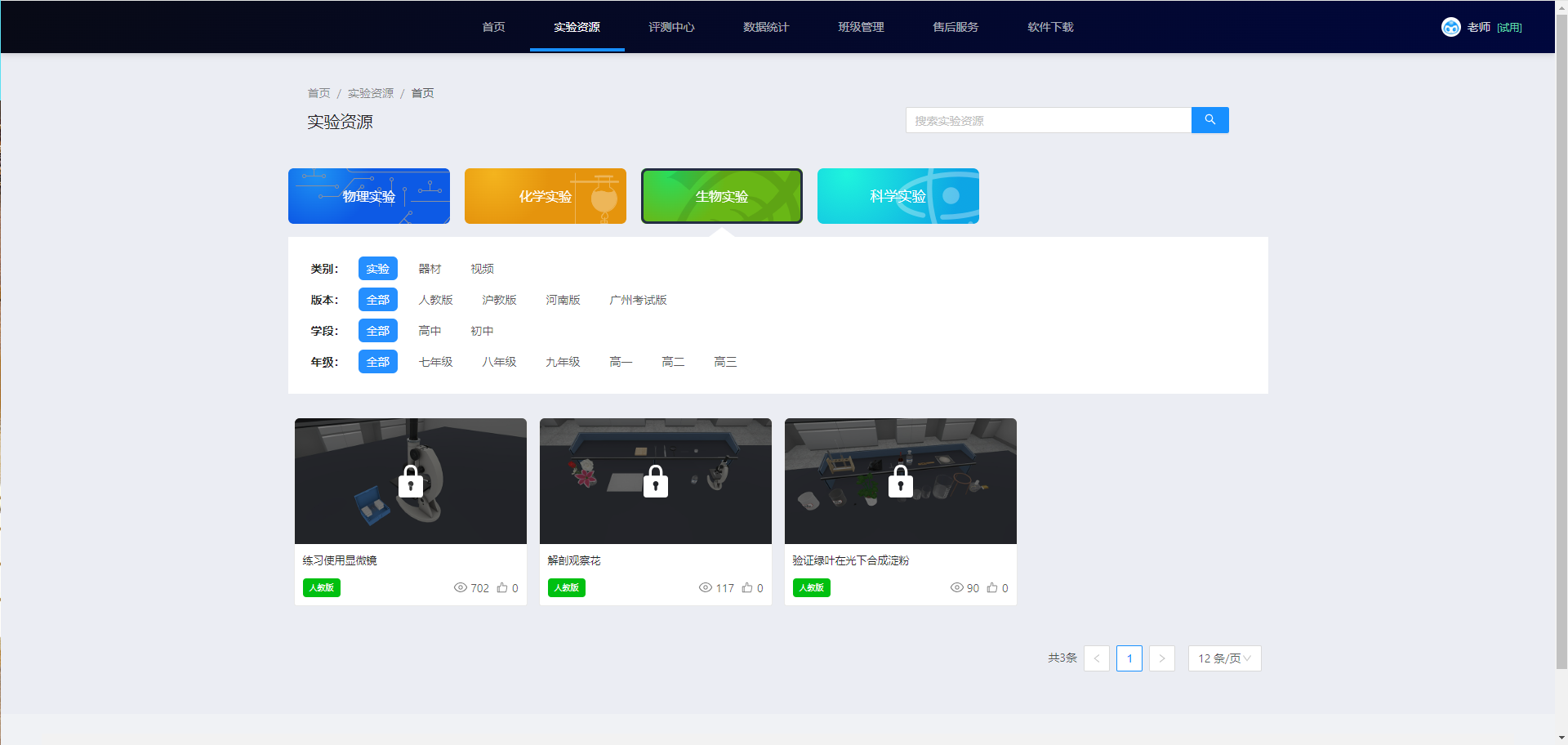The image size is (1568, 745).
Task: Click the view count eye on 验证绿叶在光下合成淀粉
Action: point(956,587)
